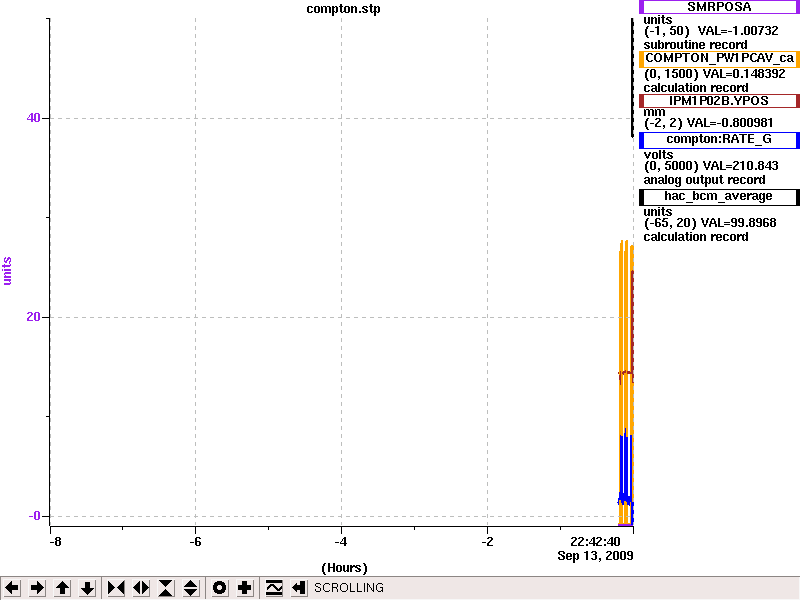Click the VAL=0.148392 readout text
This screenshot has width=800, height=600.
(744, 74)
